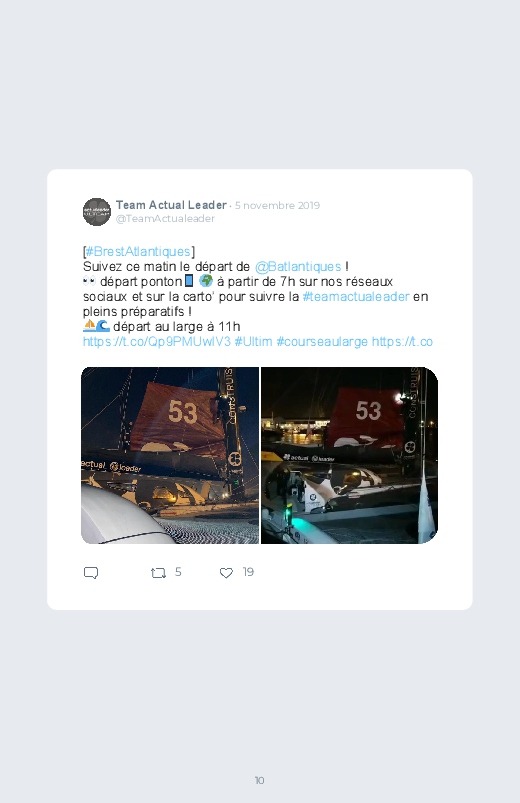Click the @TeamActualeader handle
520x803 pixels.
click(165, 219)
